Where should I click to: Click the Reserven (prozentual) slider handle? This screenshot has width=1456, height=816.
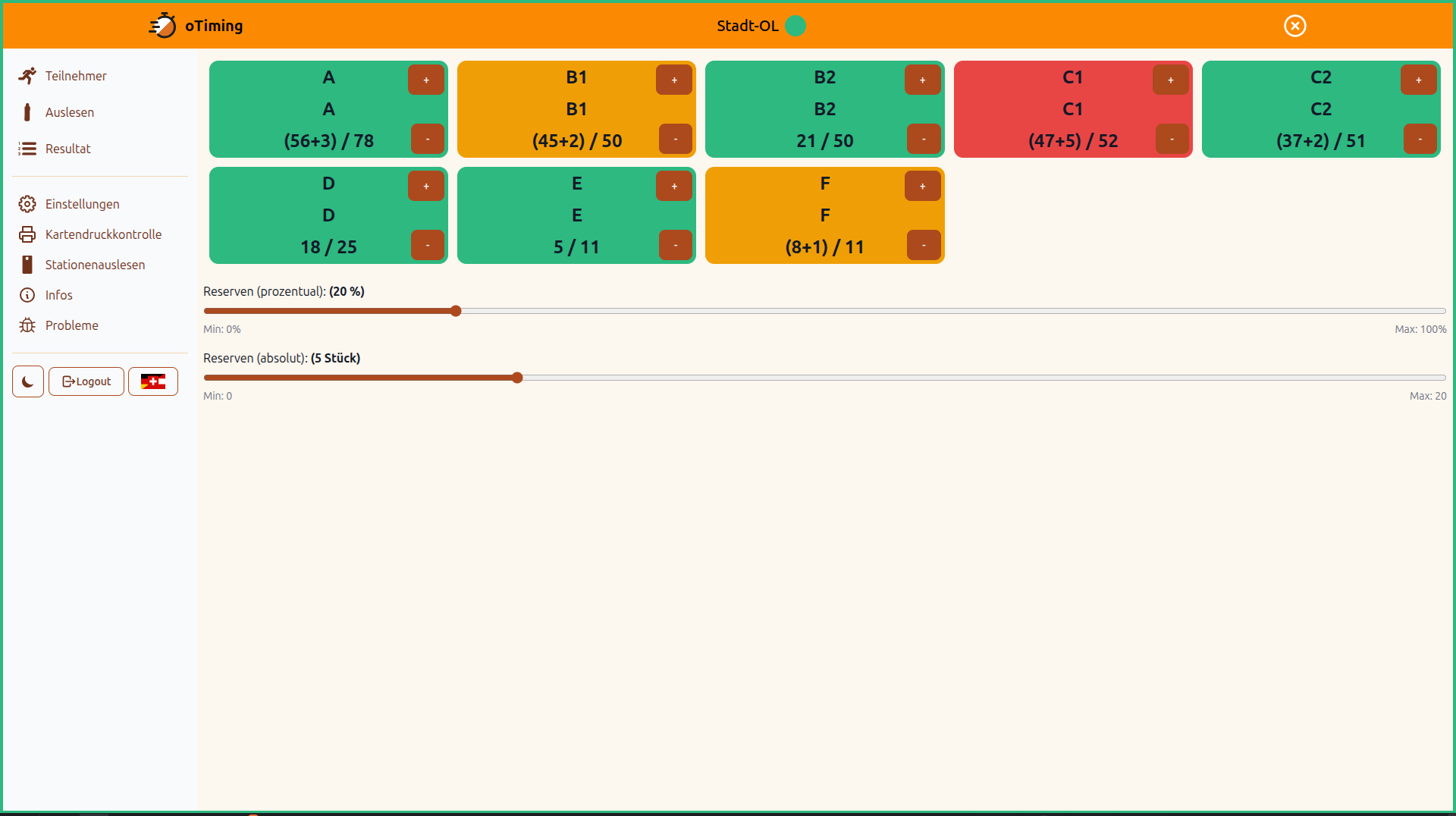pos(456,311)
